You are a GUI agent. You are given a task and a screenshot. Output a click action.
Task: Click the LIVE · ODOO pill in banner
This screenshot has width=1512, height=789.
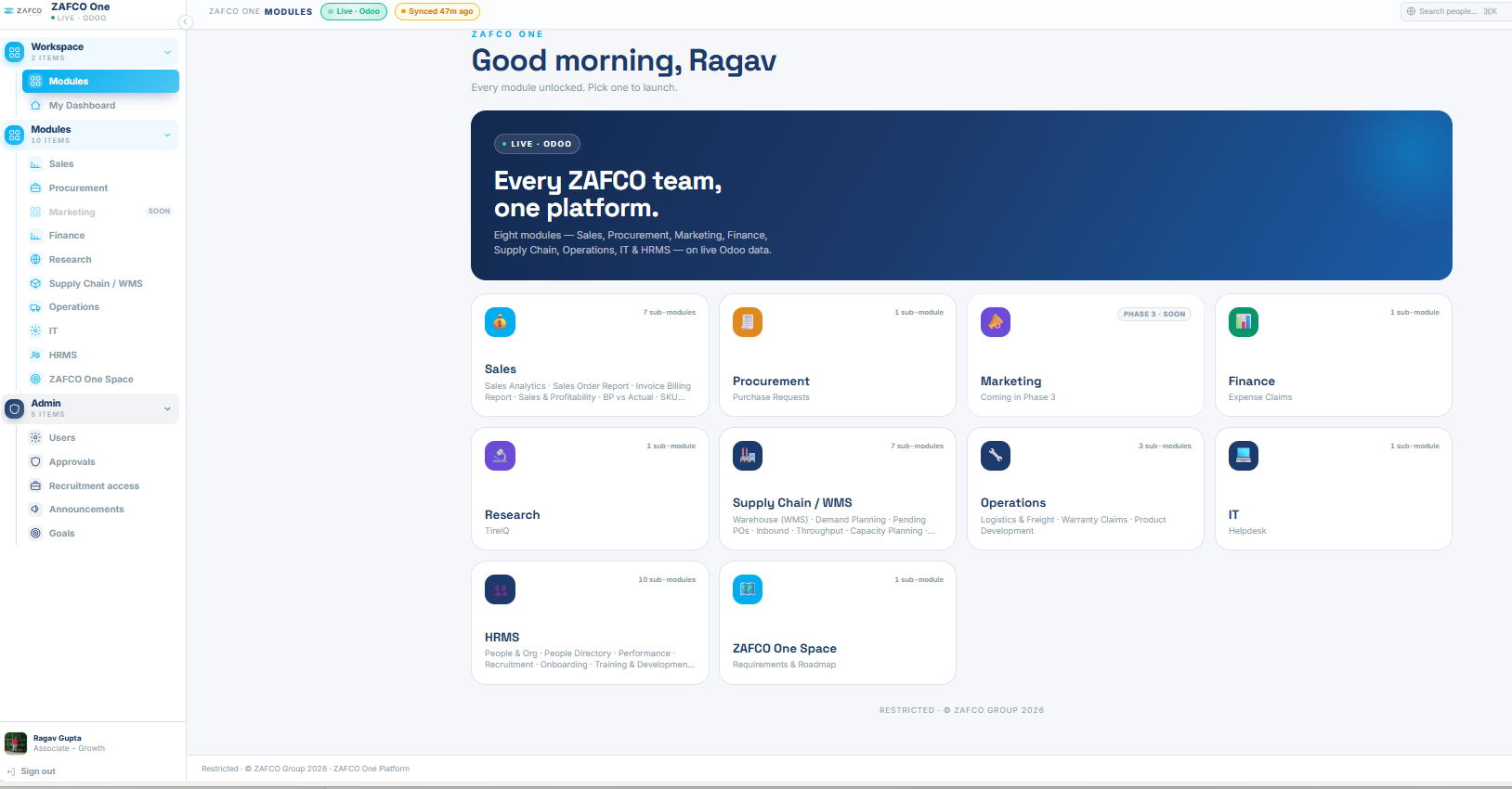[x=537, y=144]
